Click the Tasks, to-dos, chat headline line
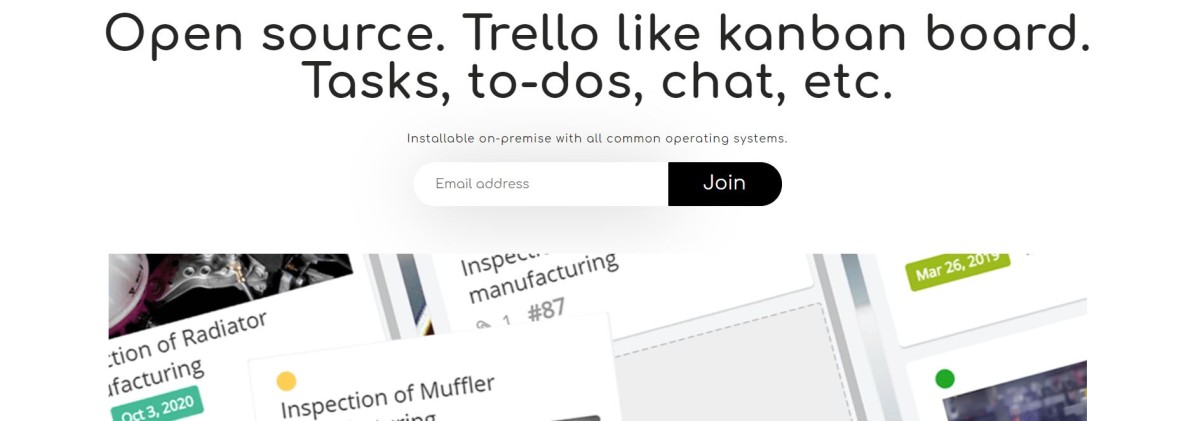The height and width of the screenshot is (421, 1200). tap(597, 82)
